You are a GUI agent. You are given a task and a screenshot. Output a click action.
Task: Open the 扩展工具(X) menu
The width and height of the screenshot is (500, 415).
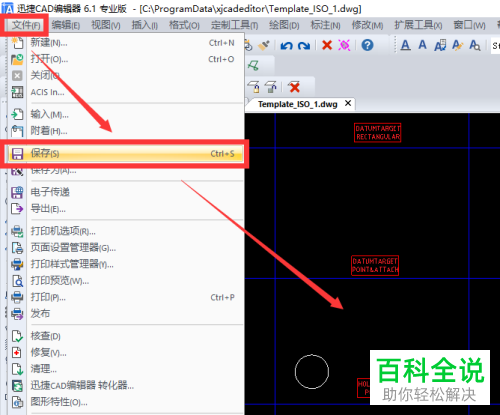tap(418, 25)
